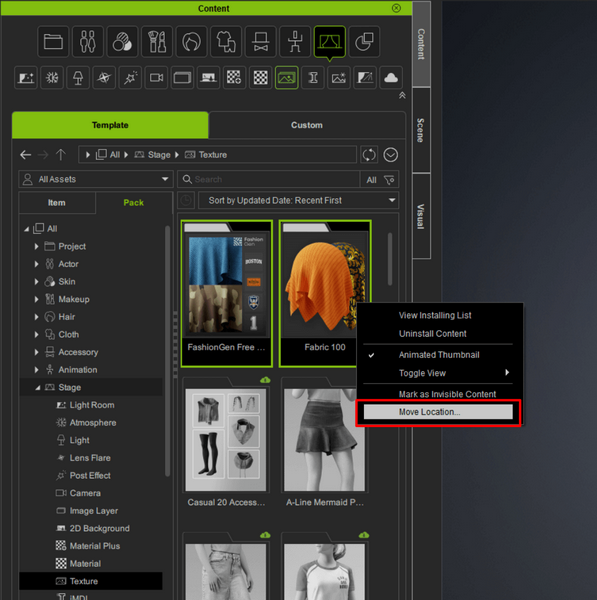Select the Camera sub-category icon
Screen dimensions: 597x600
pyautogui.click(x=156, y=78)
